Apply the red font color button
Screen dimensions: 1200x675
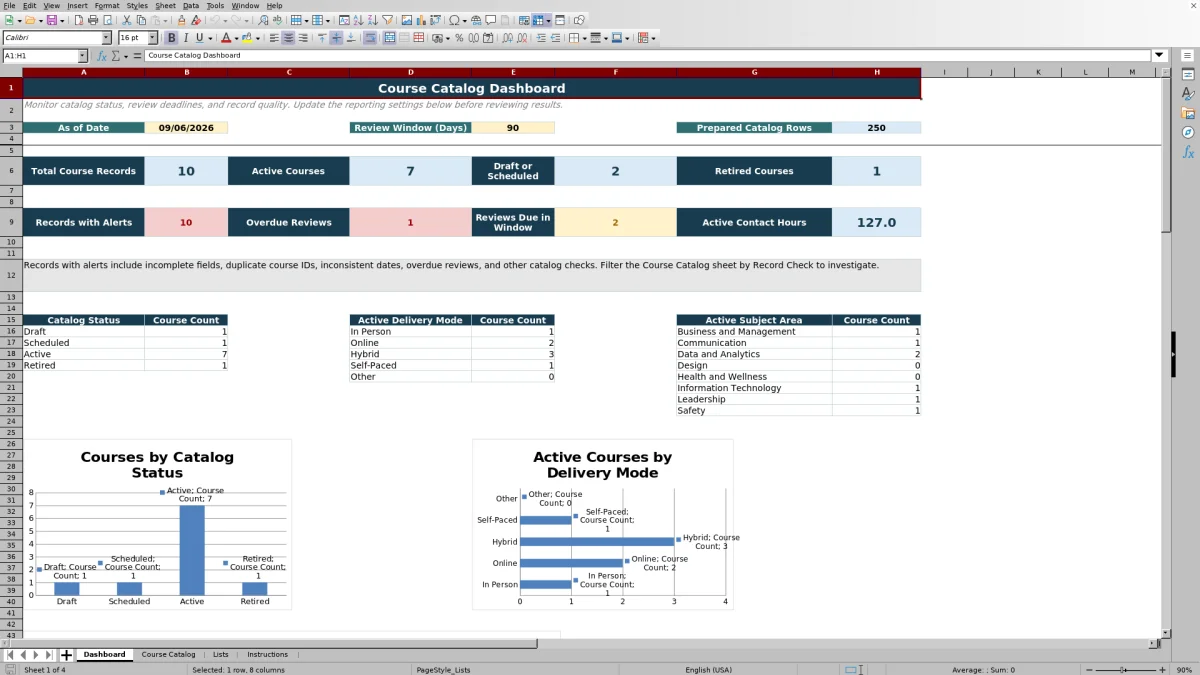click(225, 38)
